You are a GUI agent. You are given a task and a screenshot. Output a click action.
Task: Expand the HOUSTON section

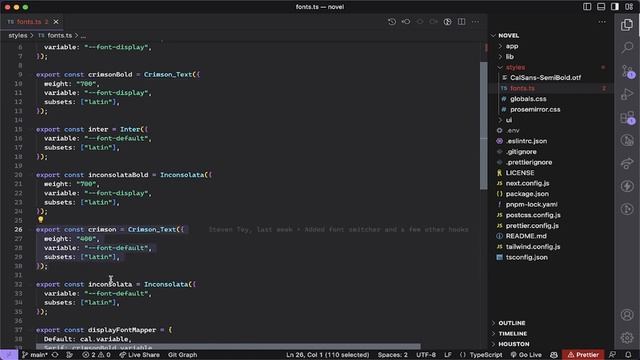point(514,344)
